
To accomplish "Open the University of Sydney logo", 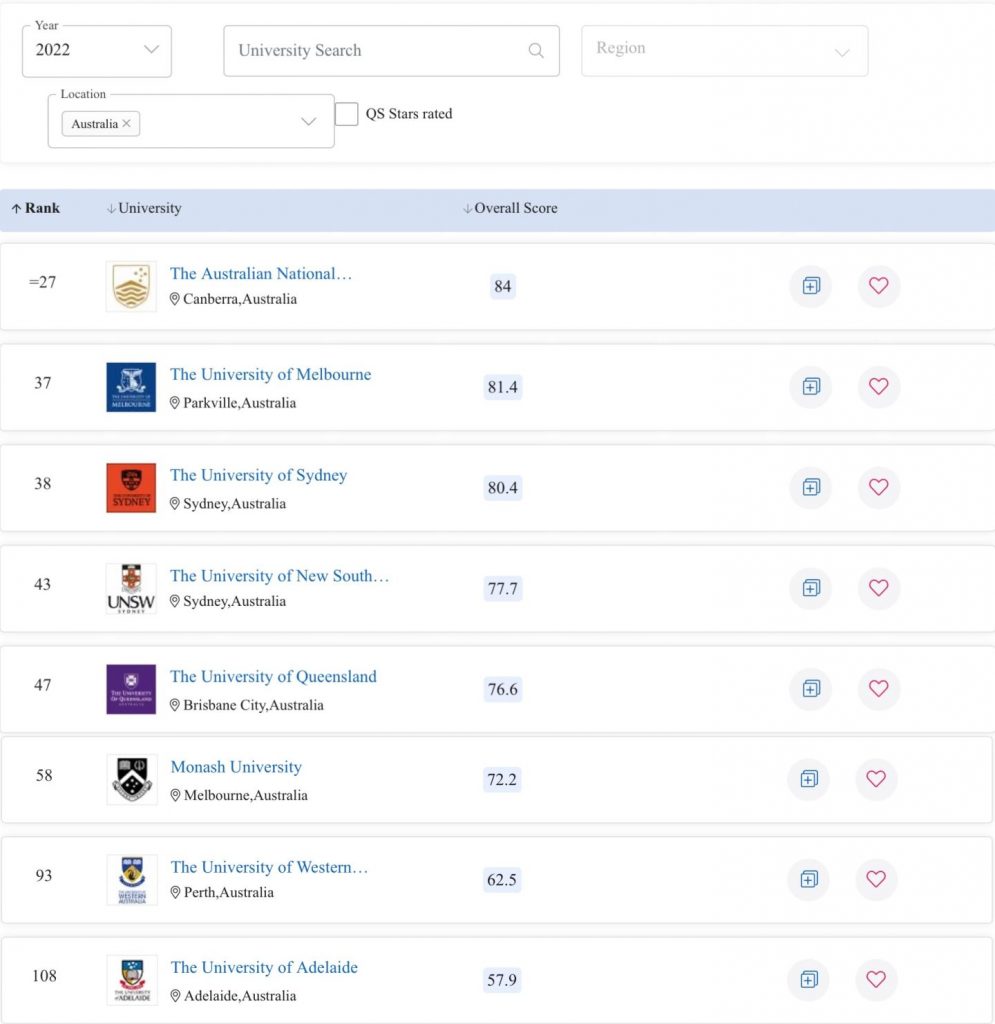I will click(131, 488).
